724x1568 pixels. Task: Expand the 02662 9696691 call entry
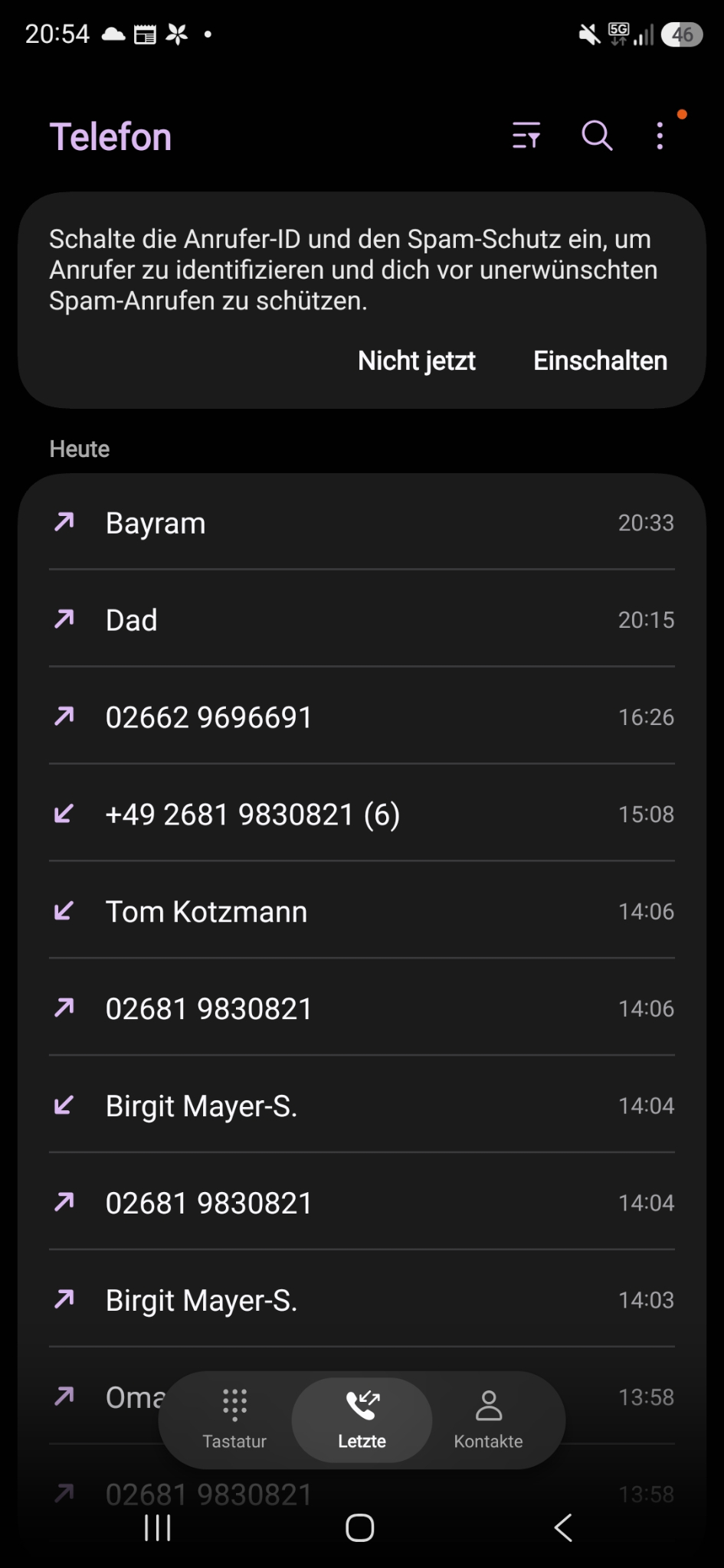tap(362, 717)
